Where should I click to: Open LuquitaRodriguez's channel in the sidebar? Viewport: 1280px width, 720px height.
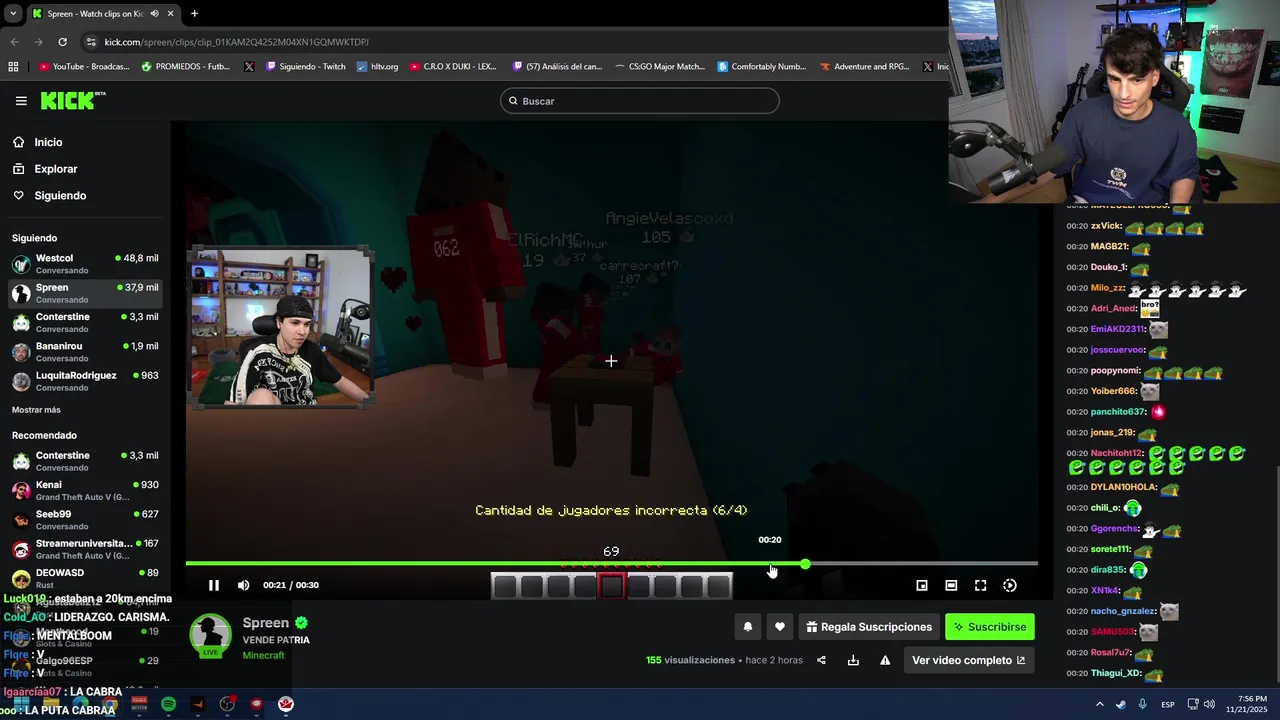pyautogui.click(x=86, y=381)
